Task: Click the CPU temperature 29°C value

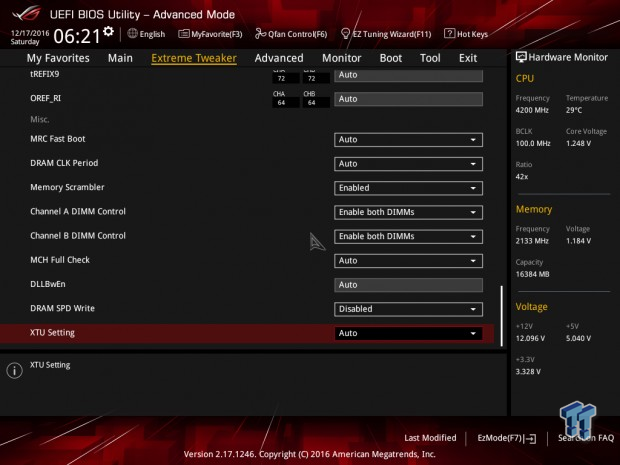Action: point(574,110)
